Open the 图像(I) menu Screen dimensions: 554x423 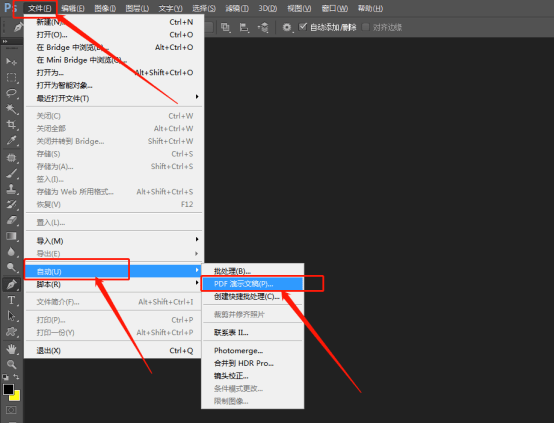[105, 8]
